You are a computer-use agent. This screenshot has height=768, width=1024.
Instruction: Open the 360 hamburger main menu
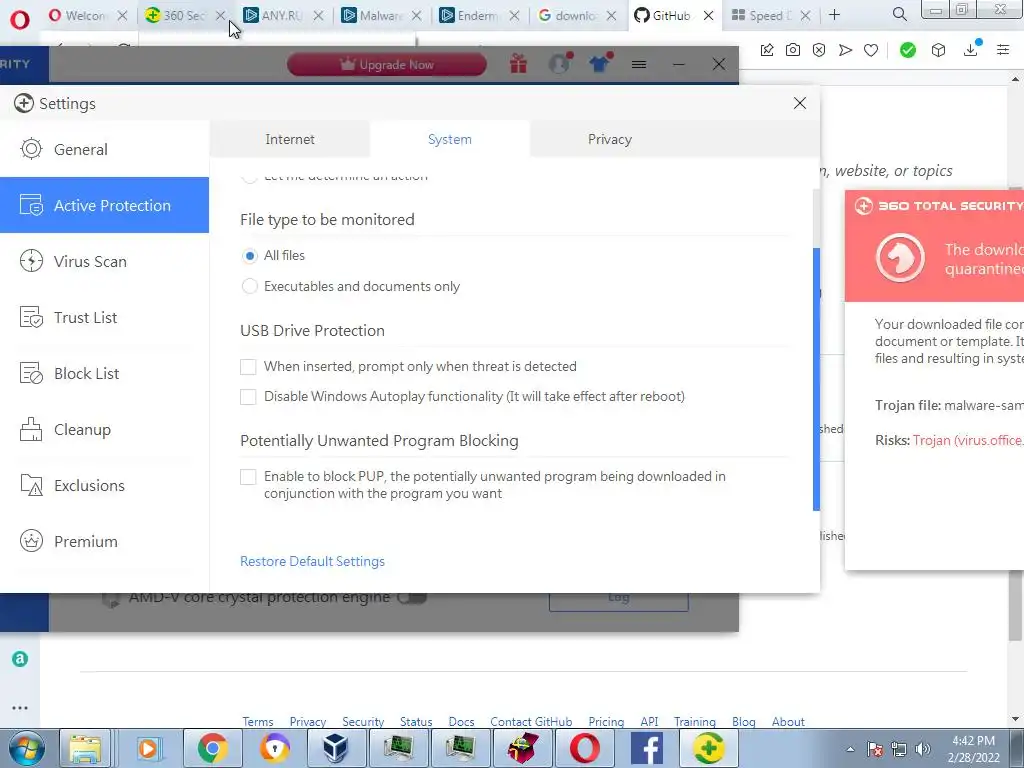point(639,64)
